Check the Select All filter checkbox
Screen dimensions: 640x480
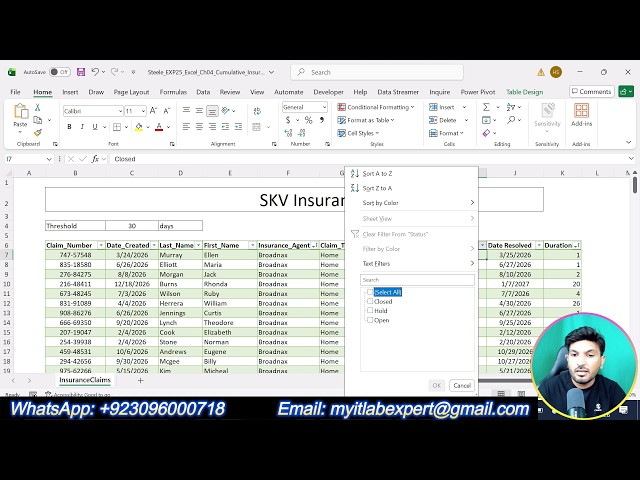coord(370,292)
